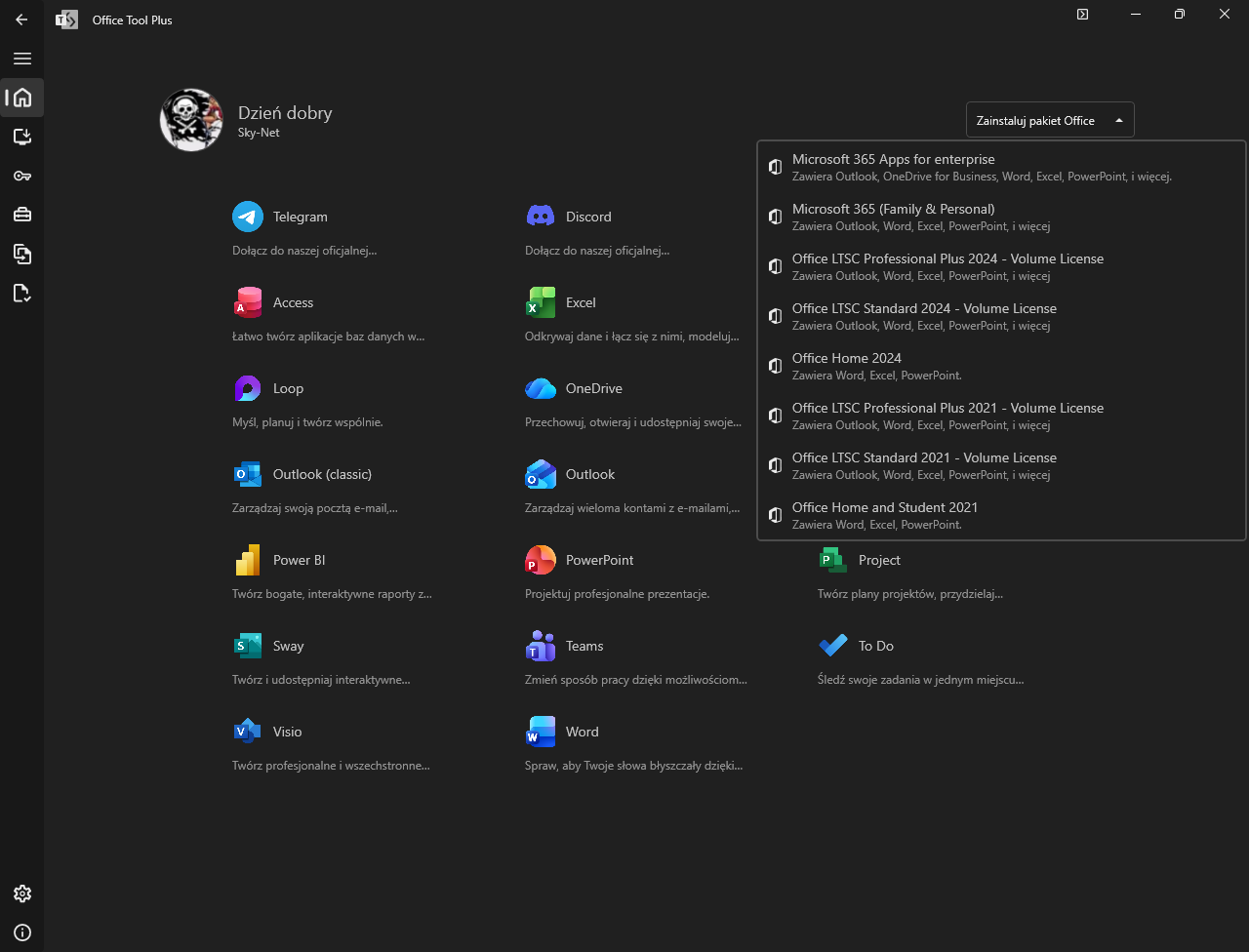This screenshot has width=1249, height=952.
Task: Open the Outlook (classic) icon
Action: click(x=248, y=474)
